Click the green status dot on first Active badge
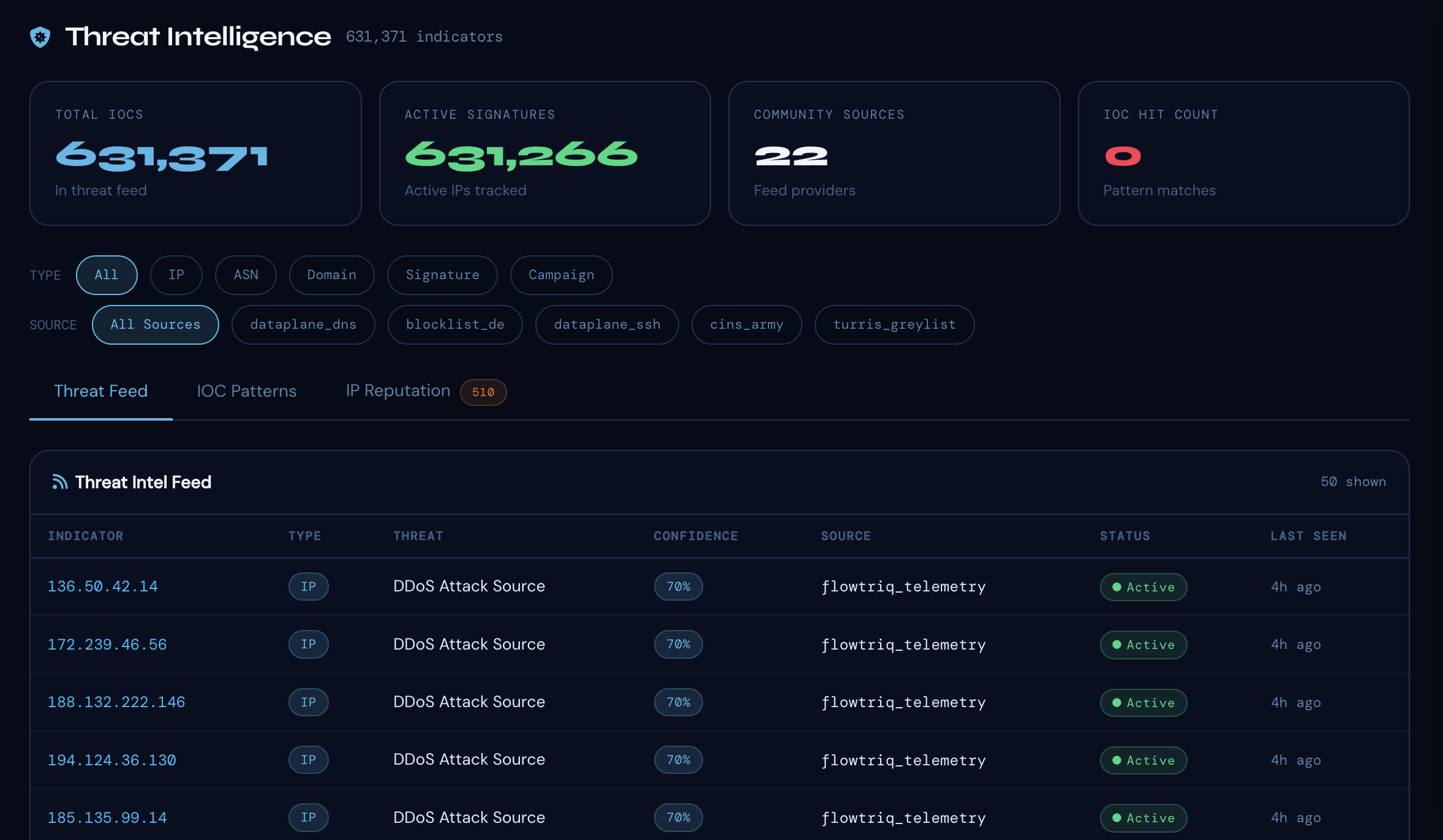This screenshot has width=1443, height=840. [1117, 587]
